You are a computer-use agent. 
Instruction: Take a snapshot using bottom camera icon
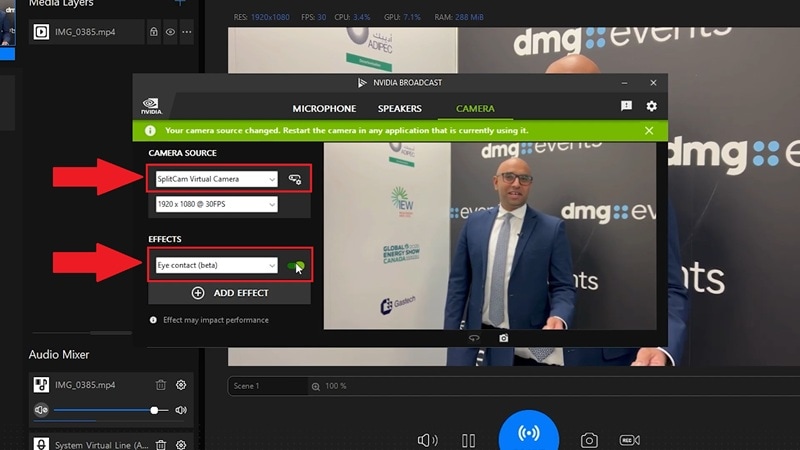[589, 440]
